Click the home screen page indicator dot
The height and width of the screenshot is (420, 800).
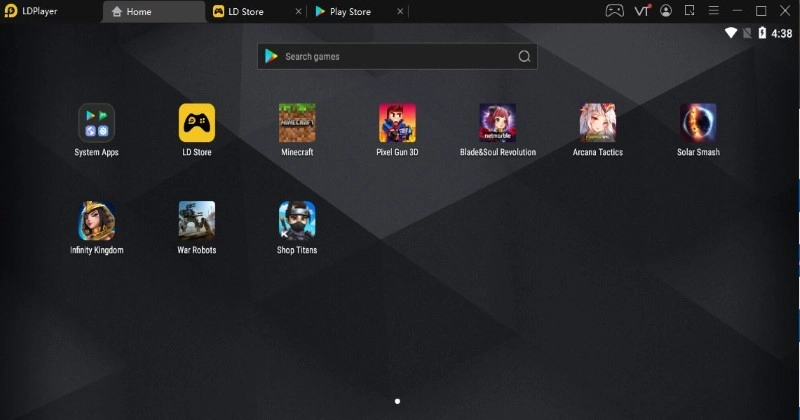[397, 401]
